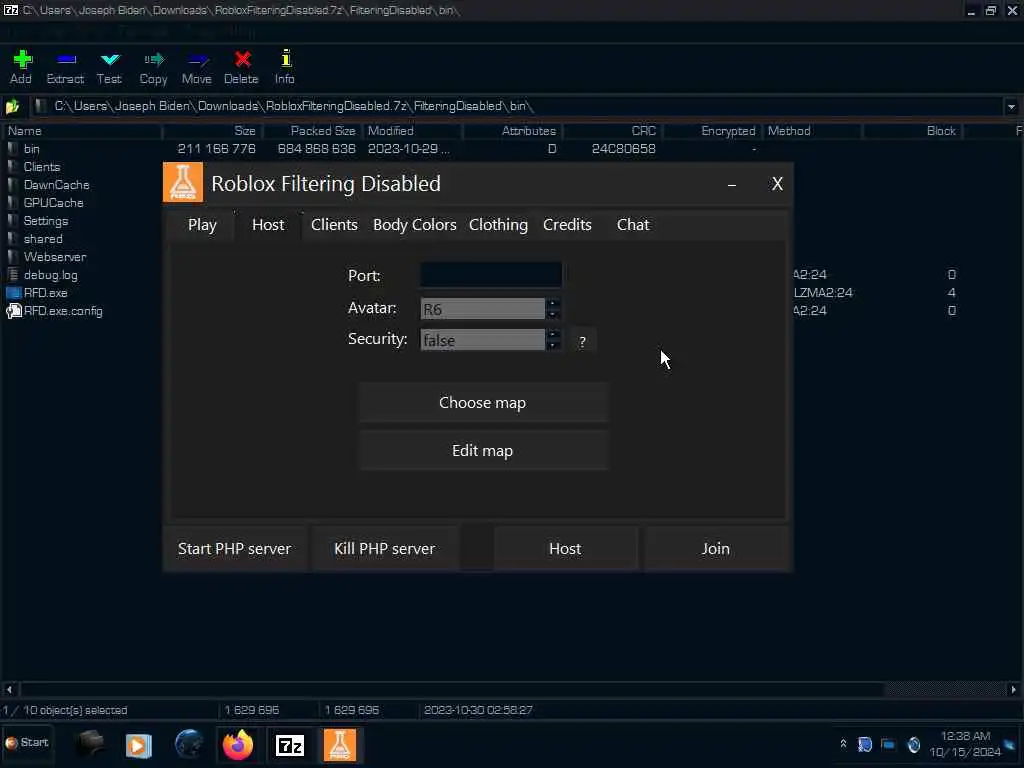
Task: Click the 7-Zip address path field
Action: tap(516, 106)
